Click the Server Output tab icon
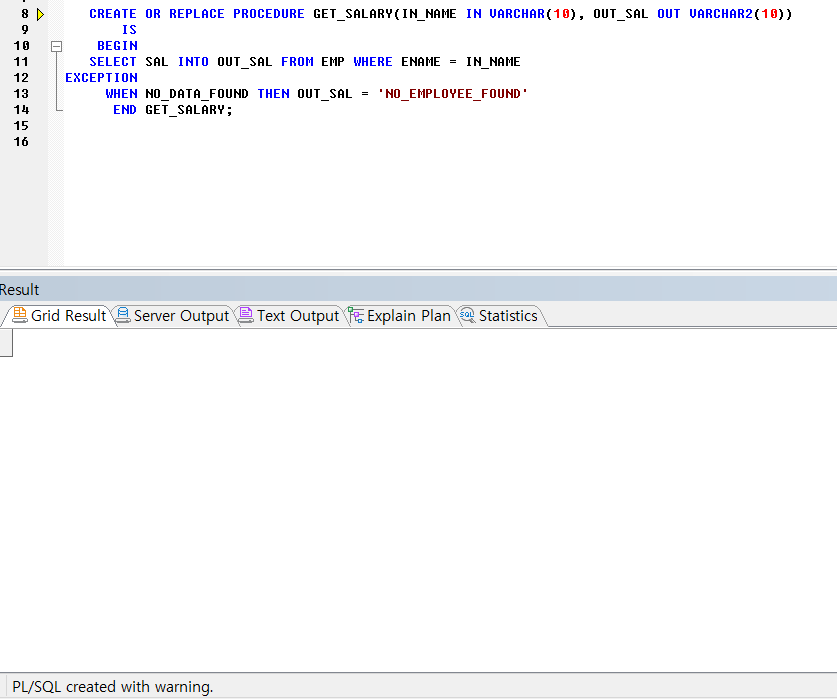This screenshot has width=837, height=699. [123, 315]
